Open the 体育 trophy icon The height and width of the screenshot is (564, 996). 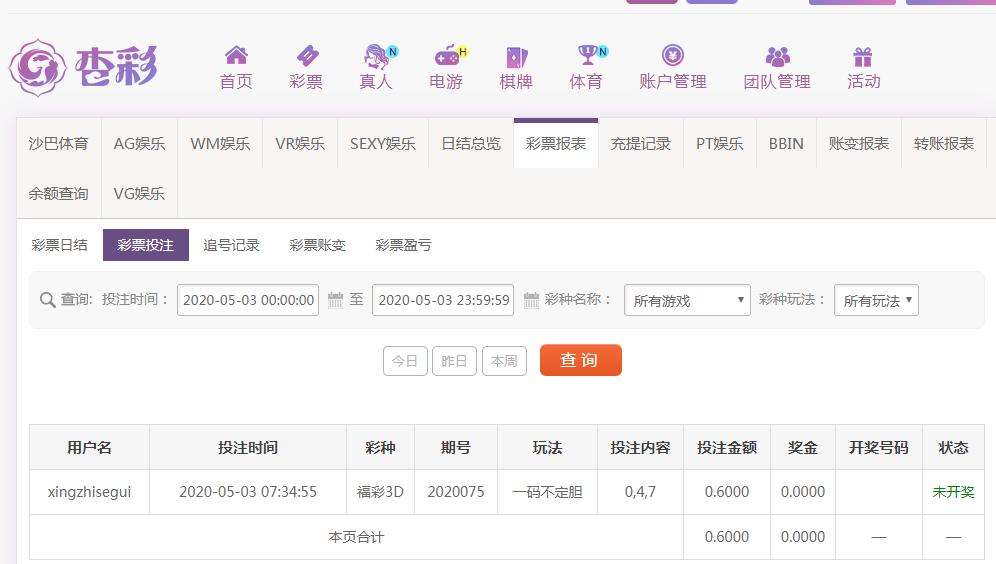click(x=587, y=56)
